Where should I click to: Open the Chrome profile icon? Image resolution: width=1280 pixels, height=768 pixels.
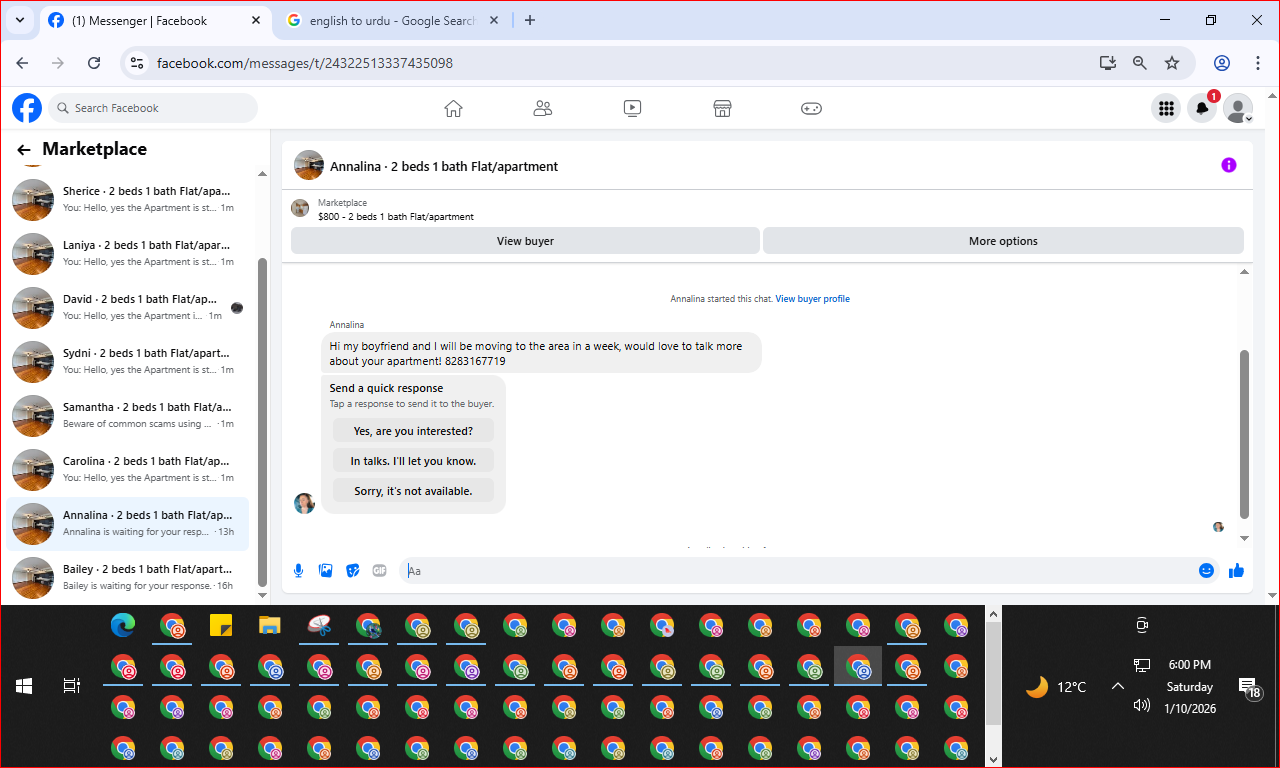click(1222, 63)
